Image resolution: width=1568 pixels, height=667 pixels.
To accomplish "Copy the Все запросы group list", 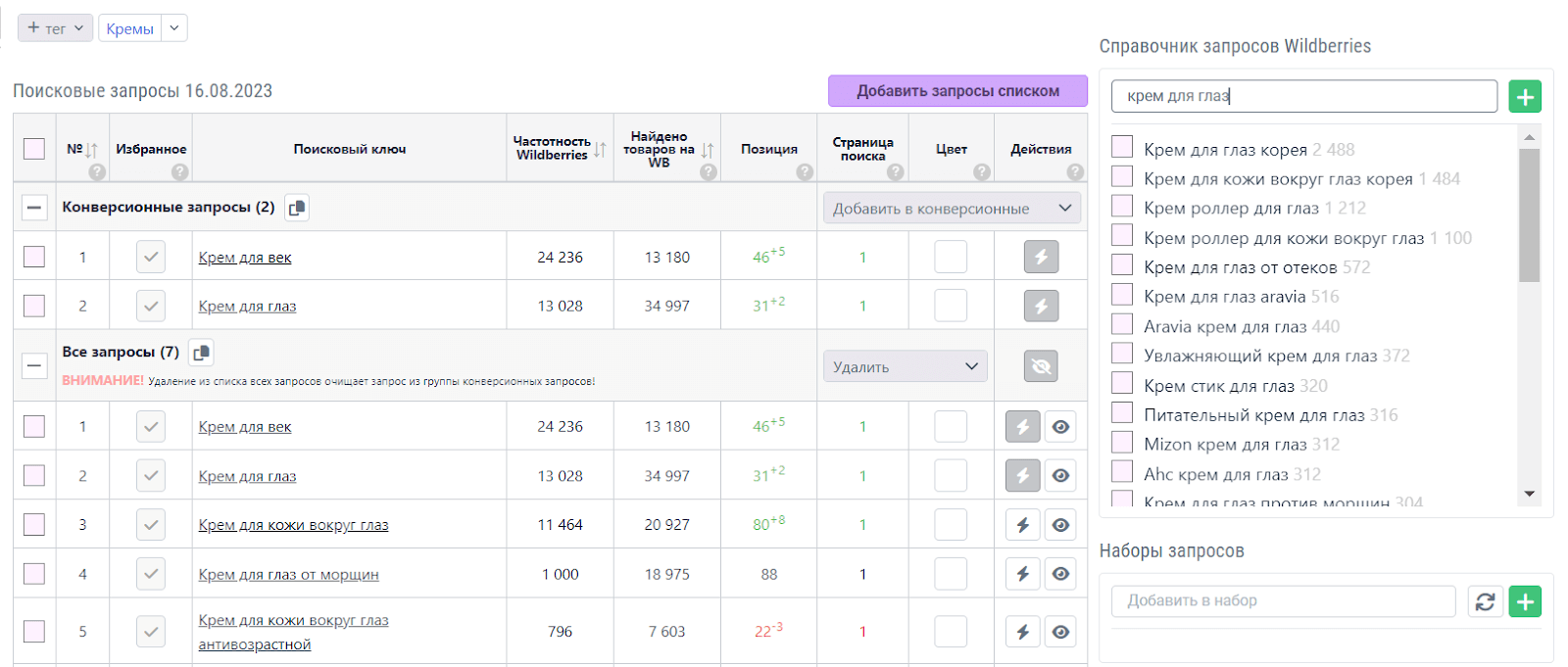I will pyautogui.click(x=201, y=353).
